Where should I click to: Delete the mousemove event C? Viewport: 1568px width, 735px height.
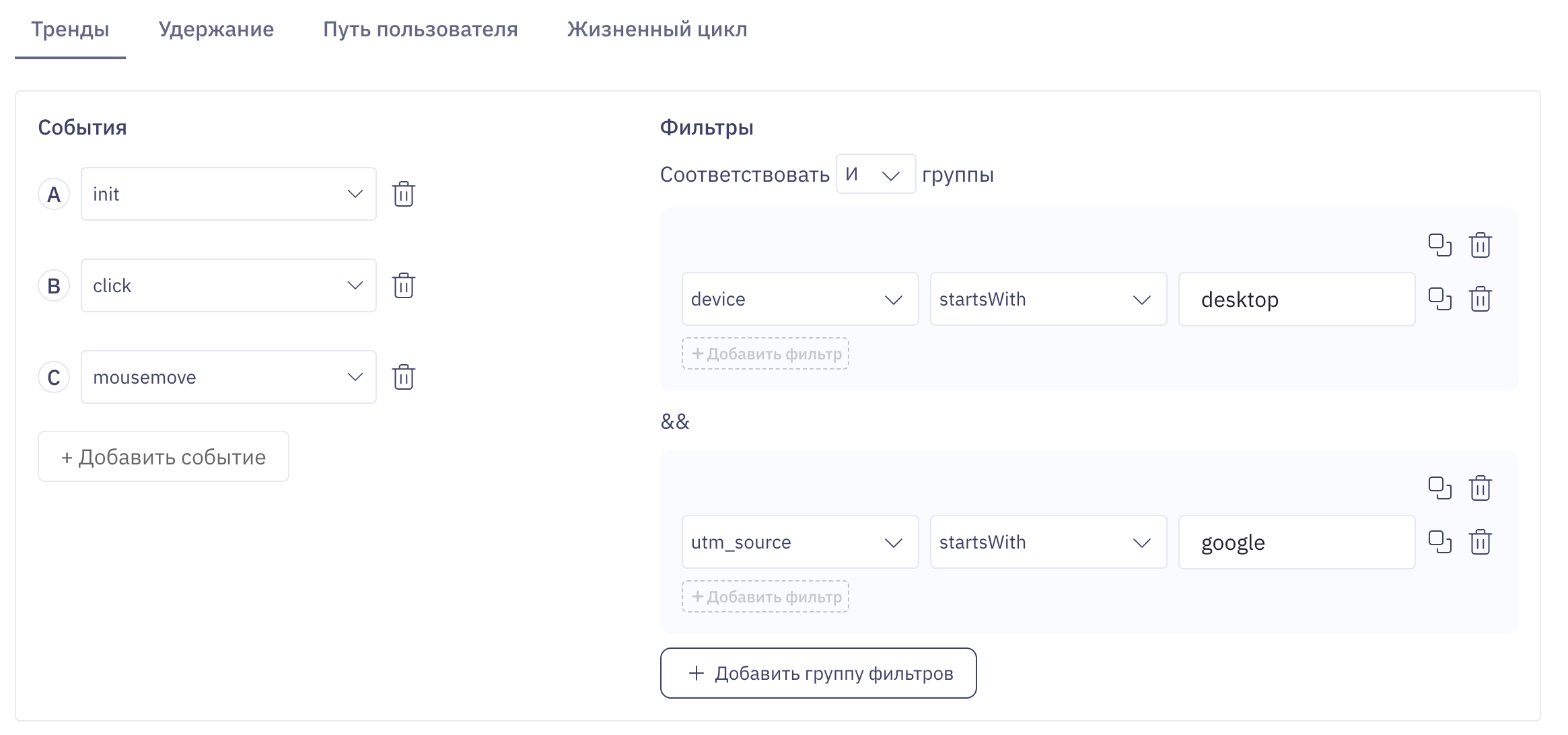[404, 377]
